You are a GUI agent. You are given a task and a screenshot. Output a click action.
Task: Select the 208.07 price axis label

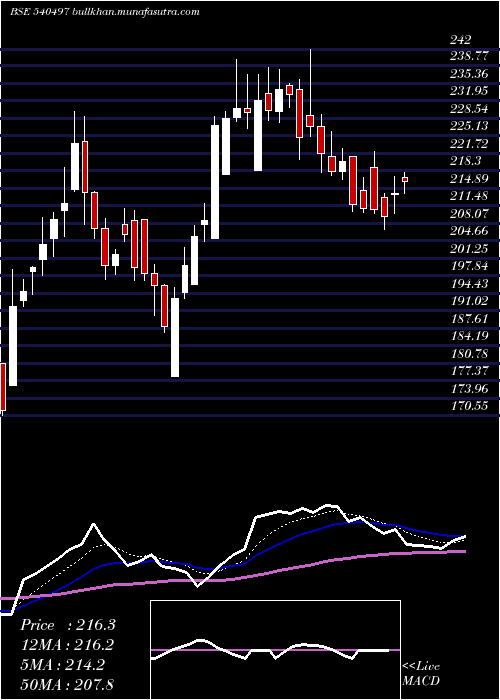tap(469, 214)
